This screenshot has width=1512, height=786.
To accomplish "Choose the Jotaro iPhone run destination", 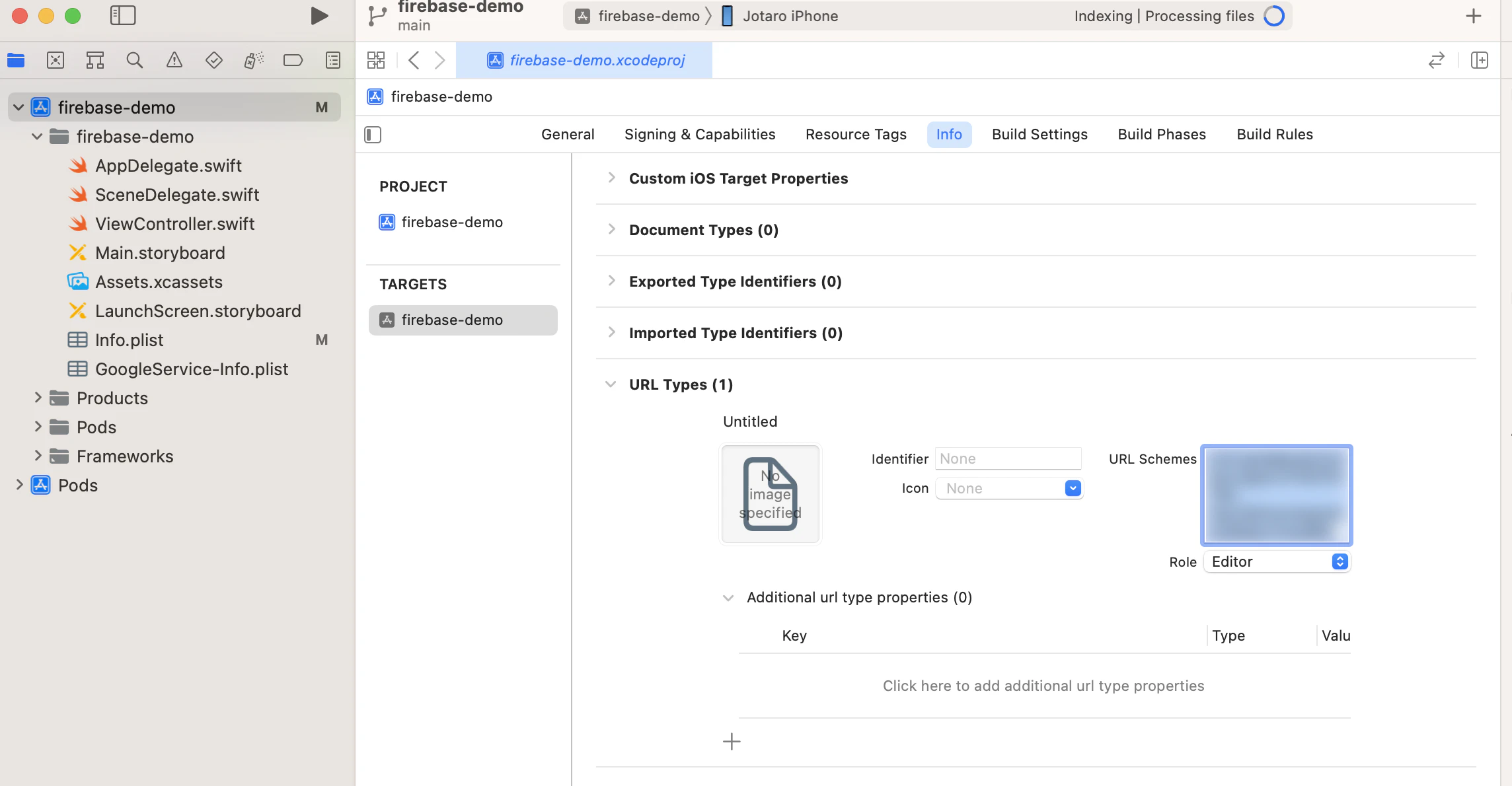I will pyautogui.click(x=780, y=16).
